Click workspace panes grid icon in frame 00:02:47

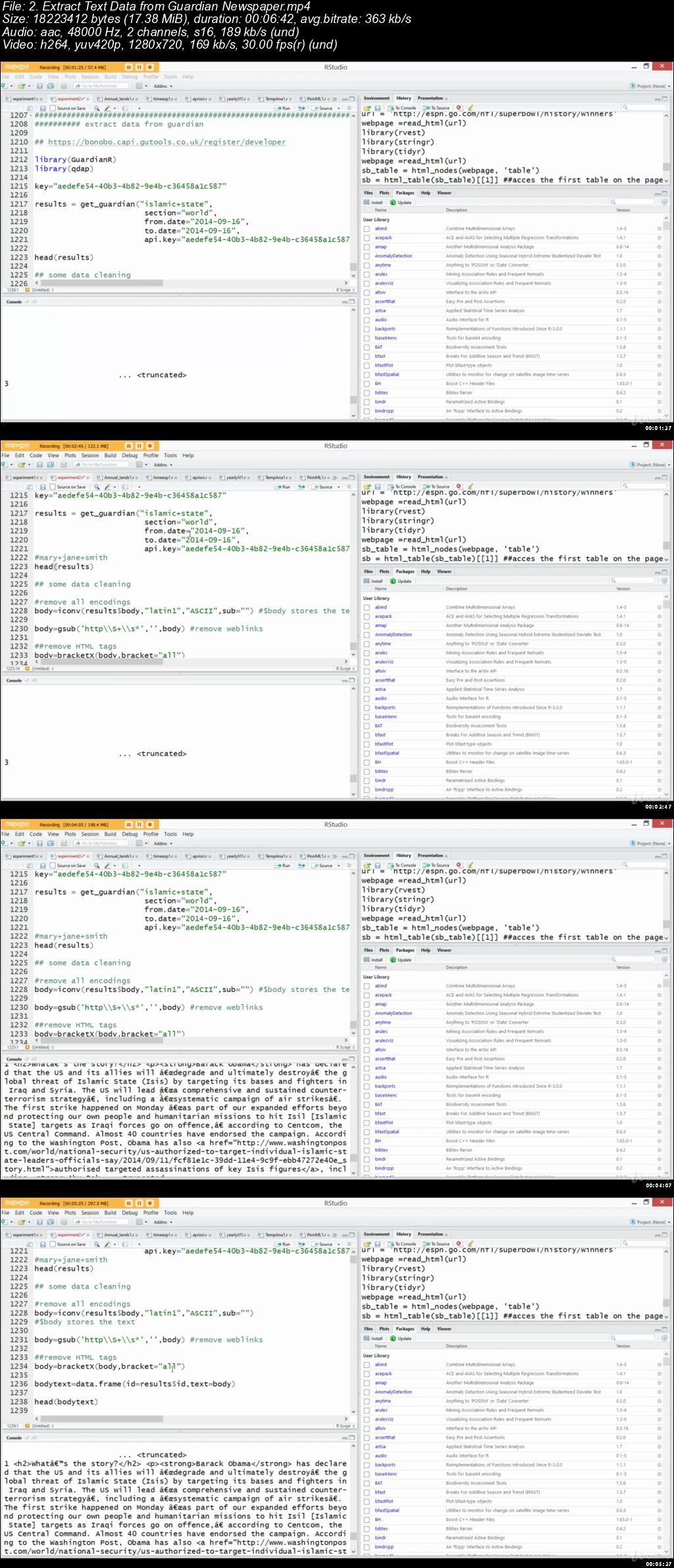coord(139,464)
